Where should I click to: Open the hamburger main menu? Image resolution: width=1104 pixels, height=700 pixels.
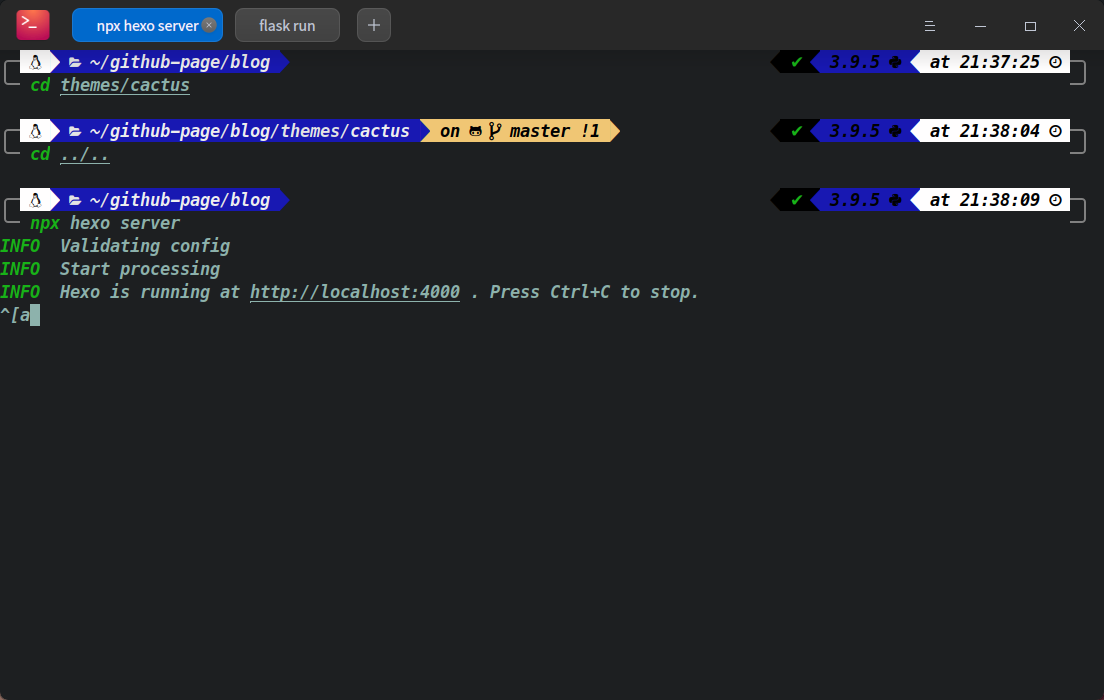[930, 25]
